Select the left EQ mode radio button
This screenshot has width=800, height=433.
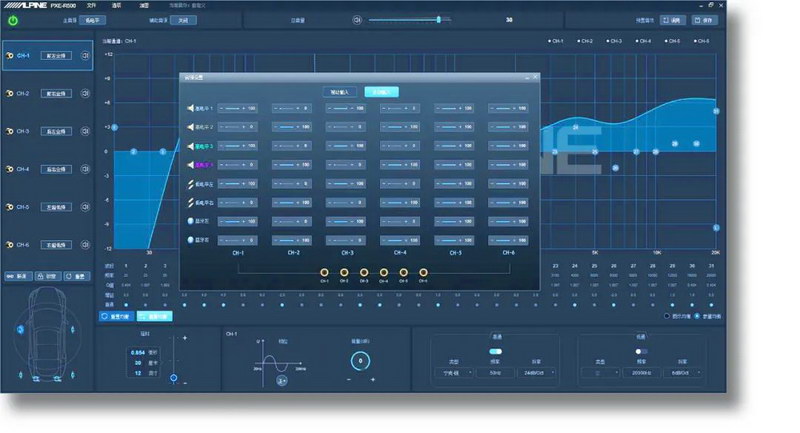click(666, 316)
